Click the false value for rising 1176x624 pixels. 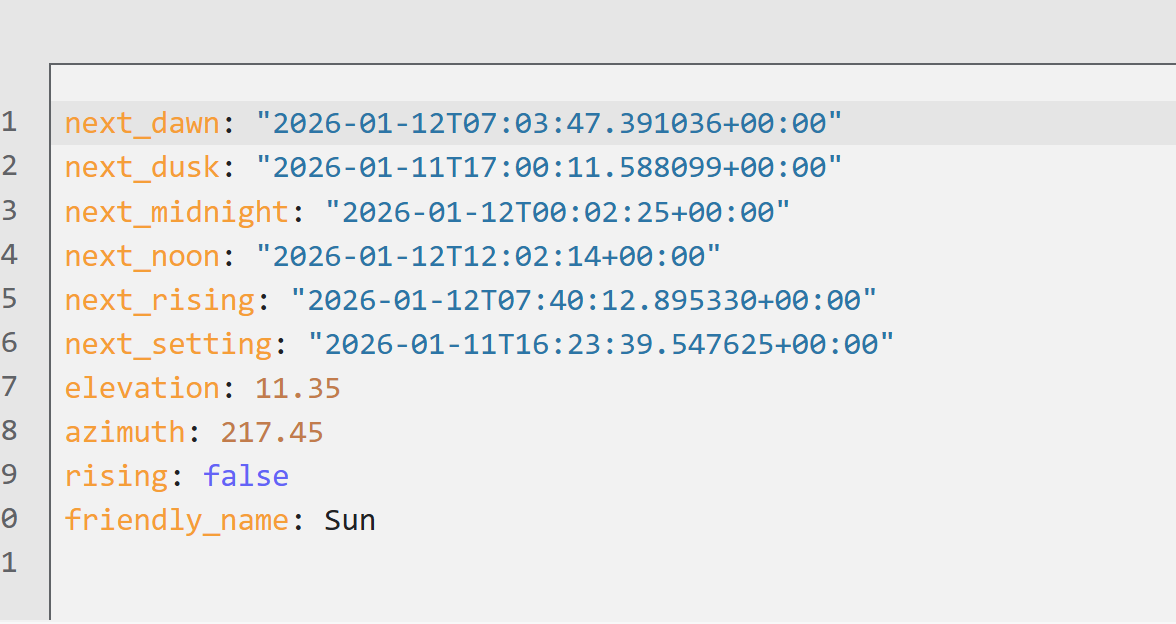pos(246,476)
